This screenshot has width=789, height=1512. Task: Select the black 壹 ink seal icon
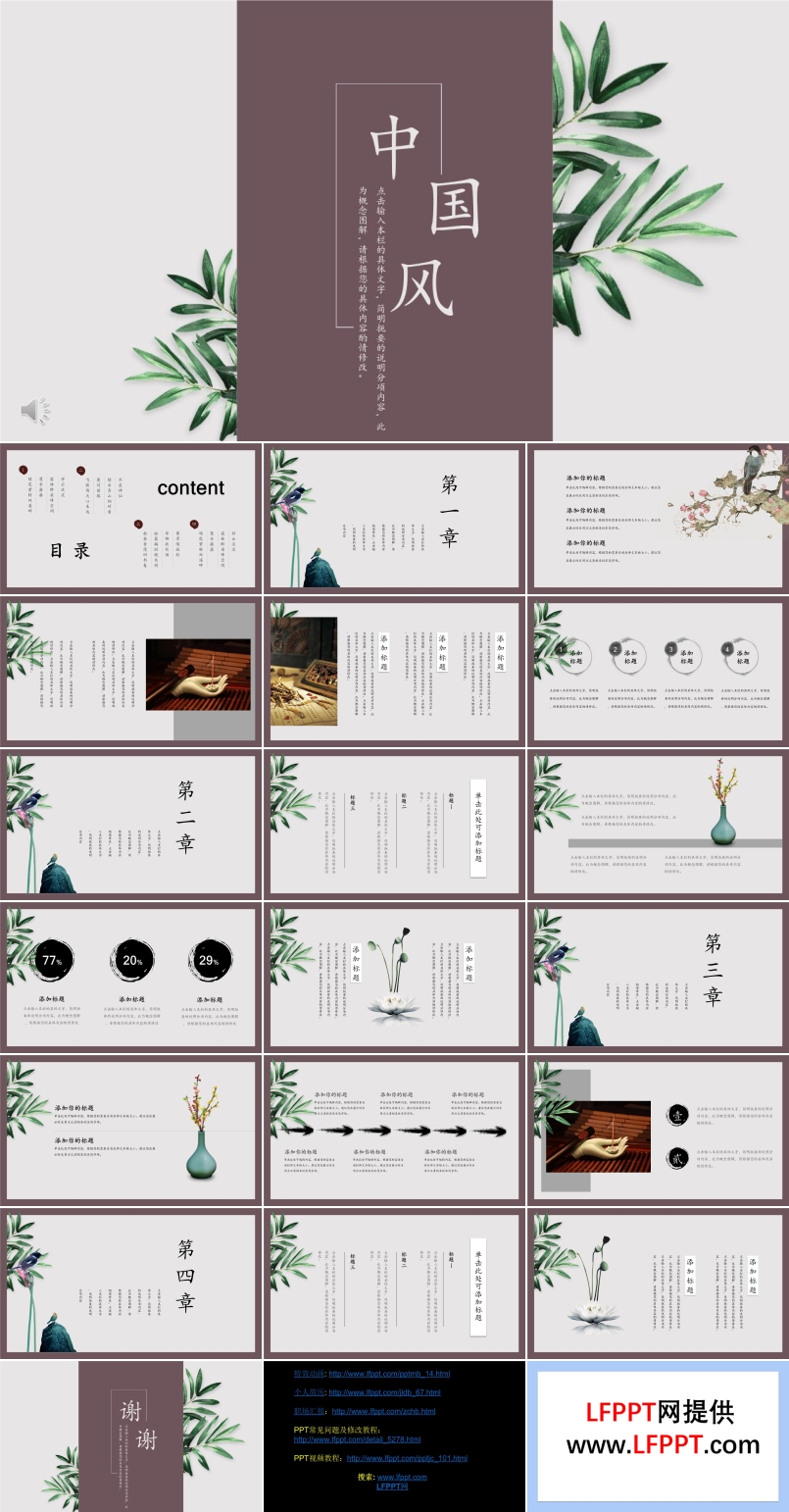tap(677, 1115)
